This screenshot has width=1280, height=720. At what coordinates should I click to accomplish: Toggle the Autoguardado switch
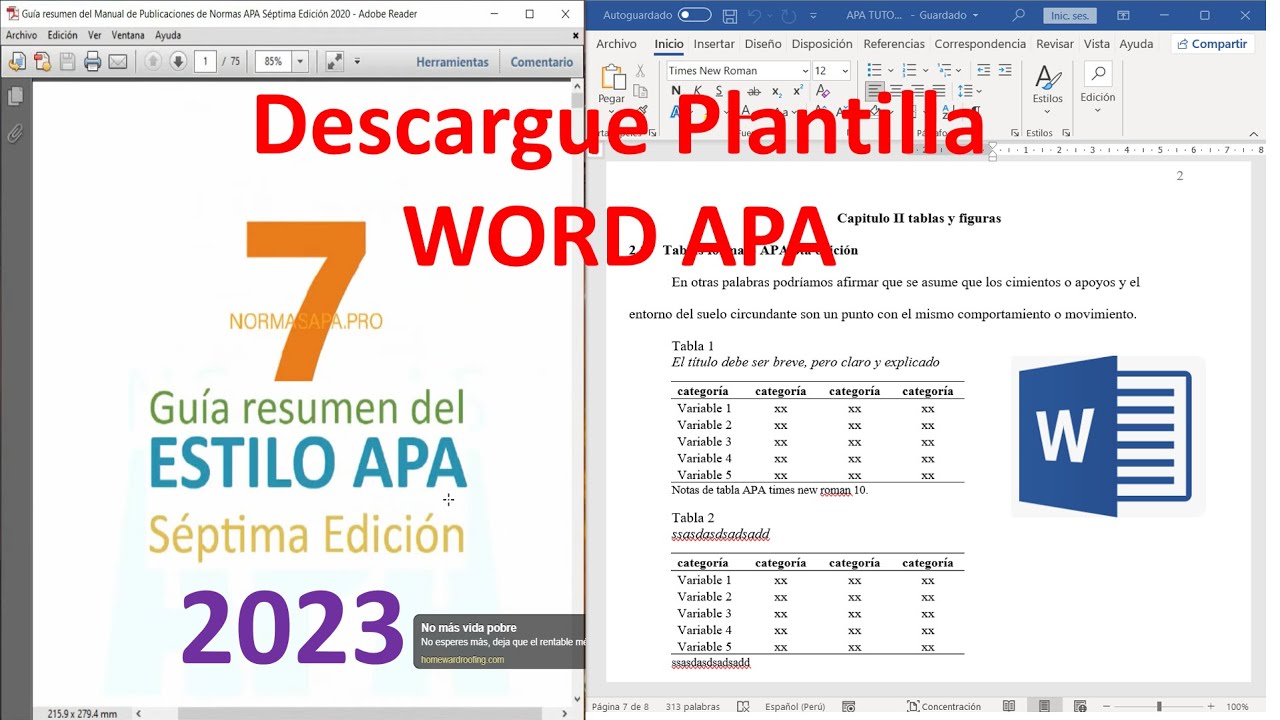(694, 15)
